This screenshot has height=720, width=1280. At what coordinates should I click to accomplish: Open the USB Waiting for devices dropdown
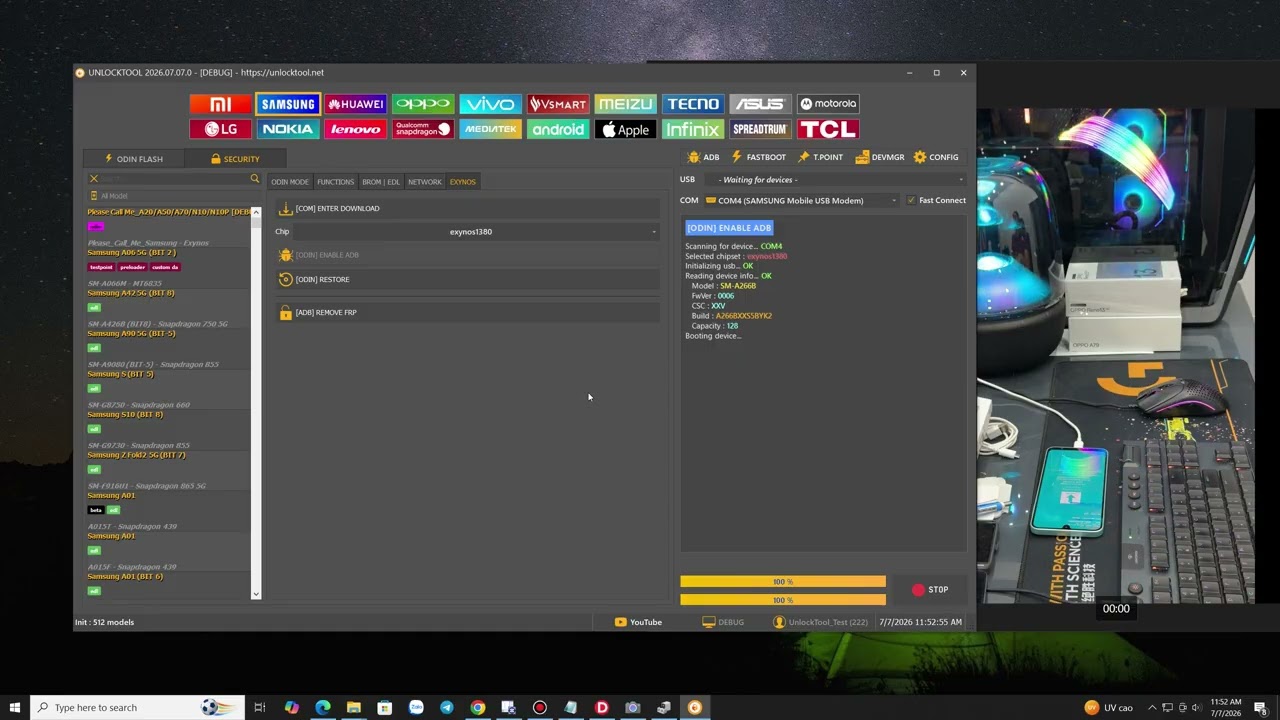pos(835,180)
